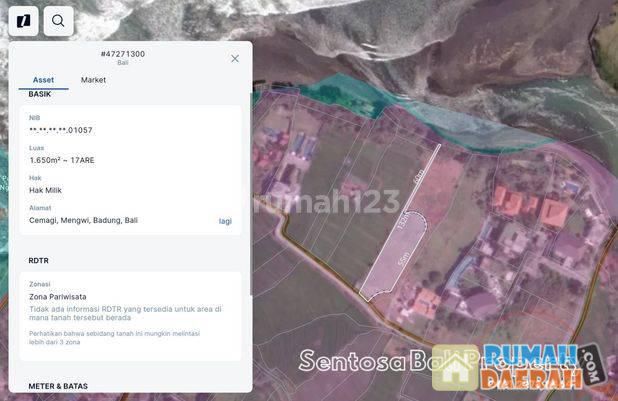Open the search magnifier tool
Image resolution: width=618 pixels, height=401 pixels.
(58, 20)
